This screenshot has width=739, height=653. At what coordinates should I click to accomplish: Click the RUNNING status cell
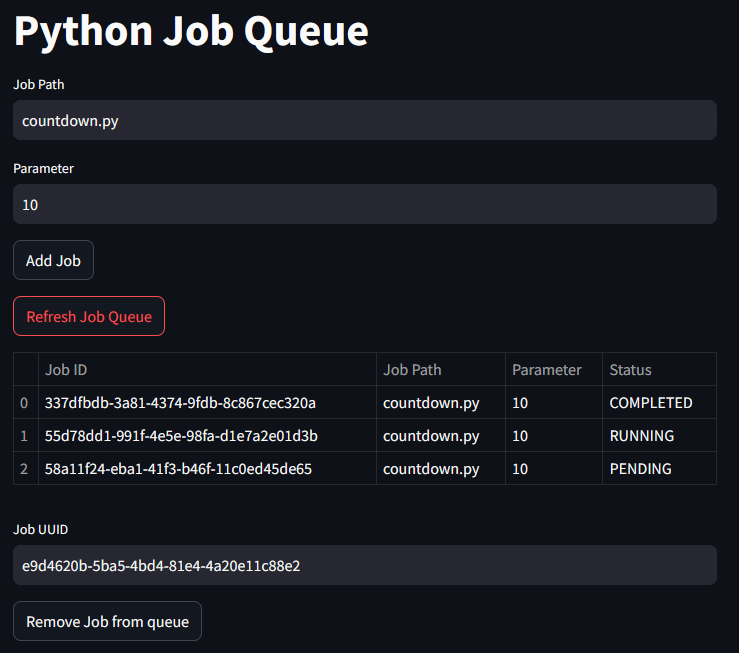coord(642,436)
